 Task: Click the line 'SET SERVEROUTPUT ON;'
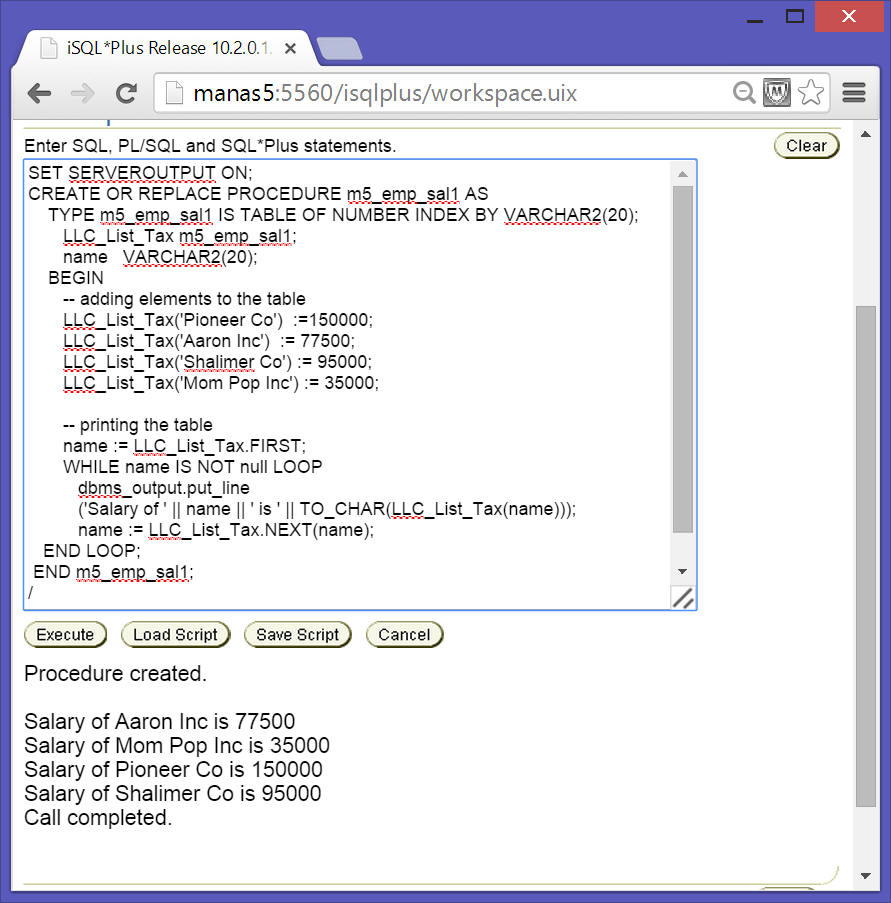coord(141,173)
